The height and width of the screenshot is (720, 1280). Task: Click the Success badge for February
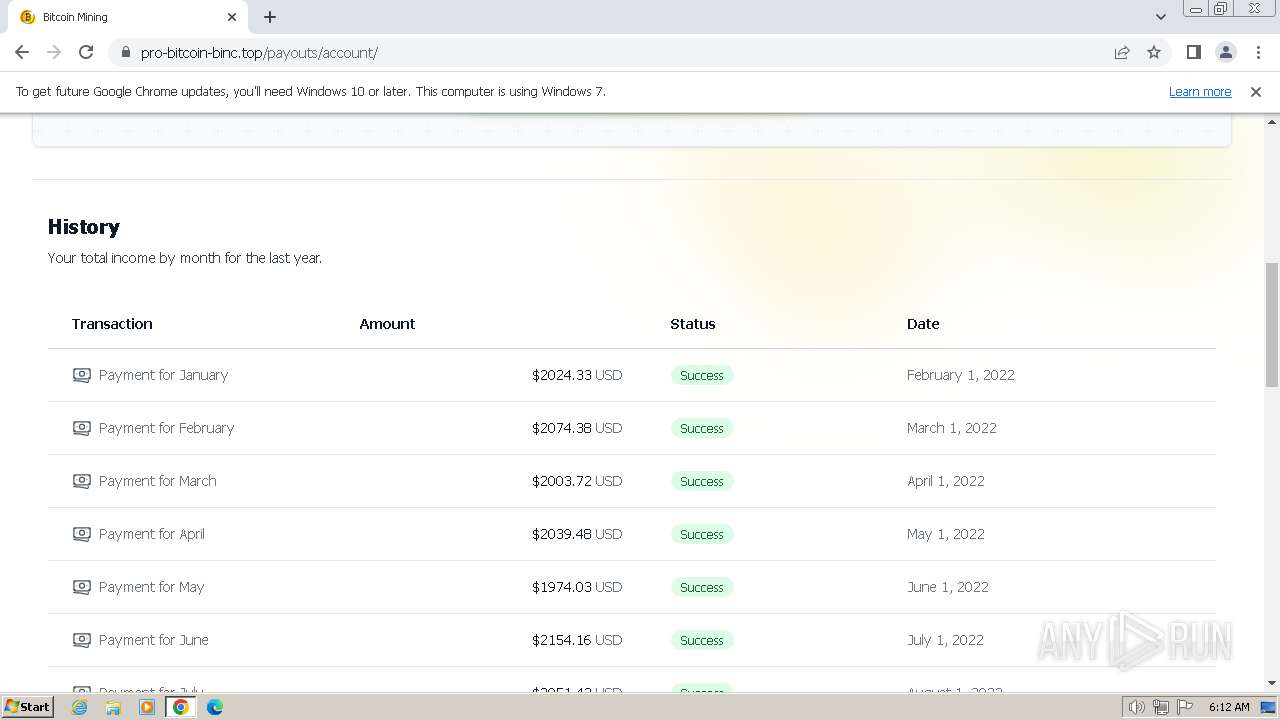coord(702,428)
